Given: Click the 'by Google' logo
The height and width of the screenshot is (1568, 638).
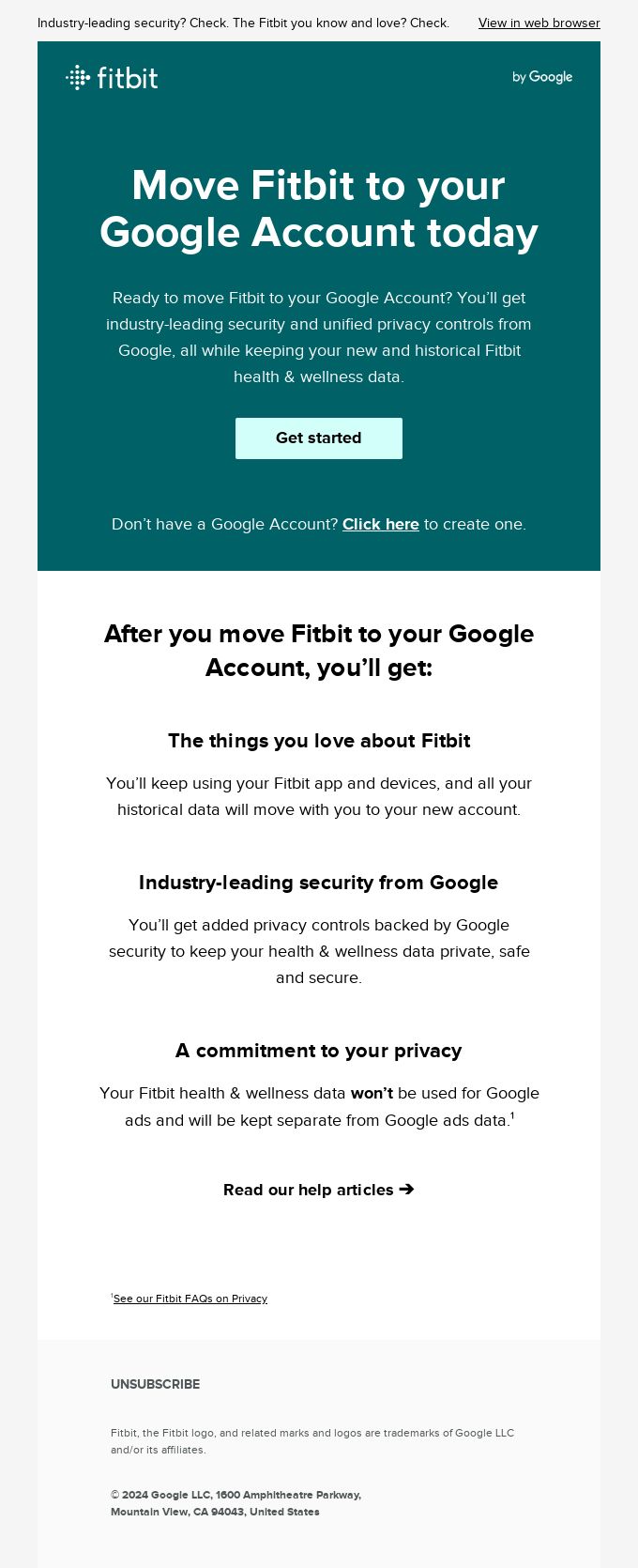Looking at the screenshot, I should click(542, 77).
